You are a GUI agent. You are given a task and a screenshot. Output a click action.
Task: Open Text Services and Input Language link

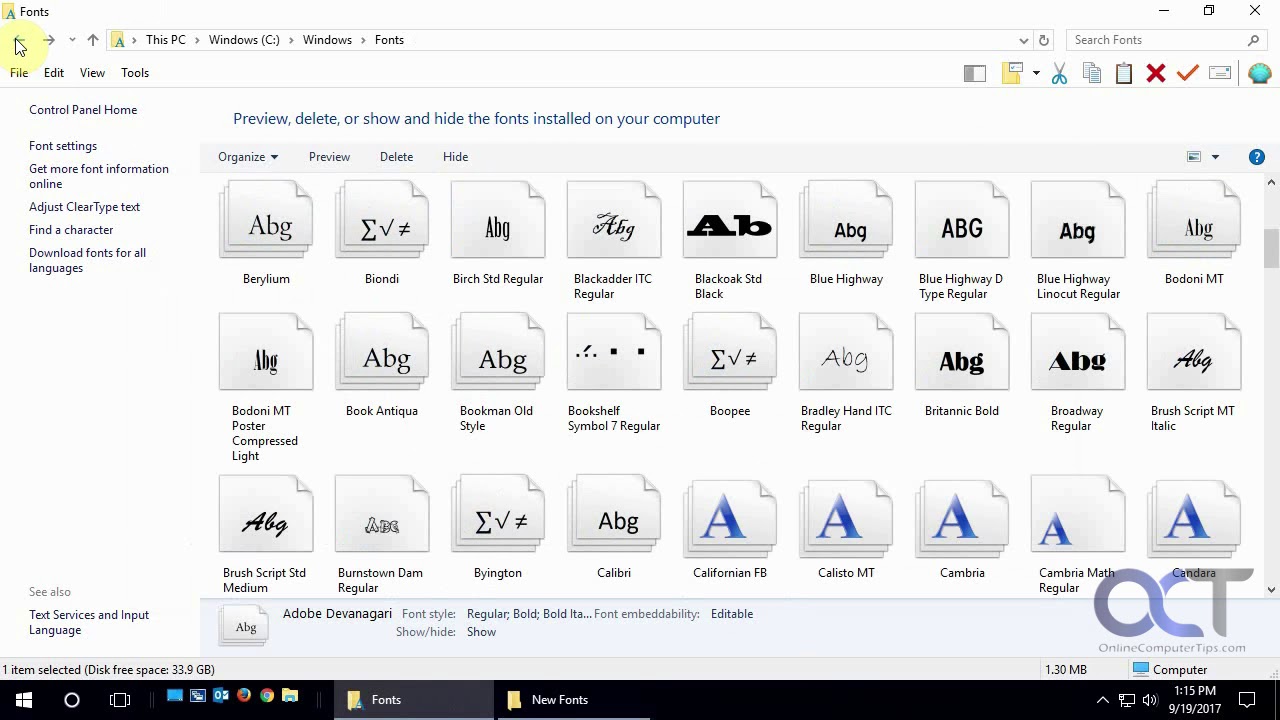(89, 622)
